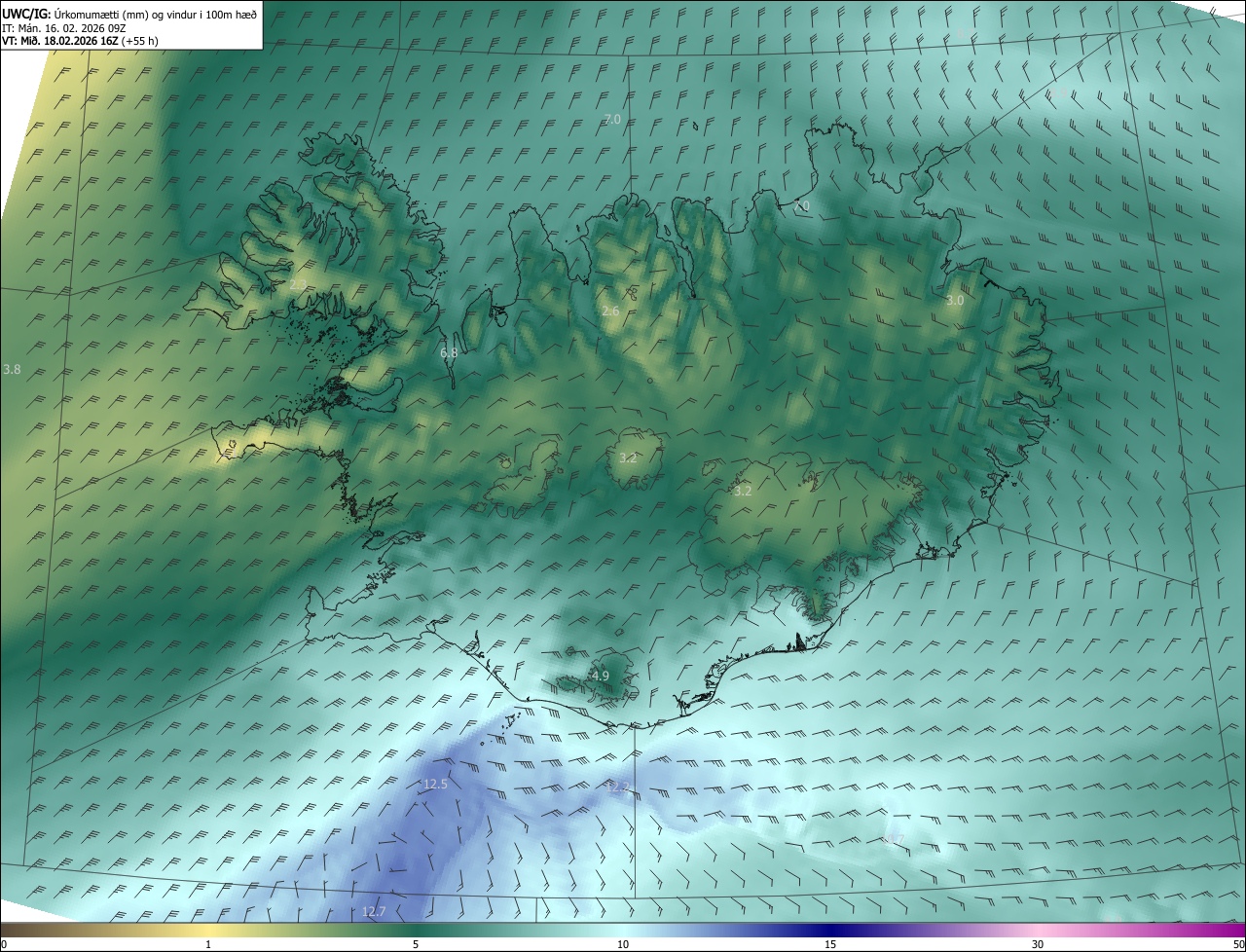Image resolution: width=1246 pixels, height=952 pixels.
Task: Click the 7.0 label over the sea north of Iceland
Action: click(612, 119)
